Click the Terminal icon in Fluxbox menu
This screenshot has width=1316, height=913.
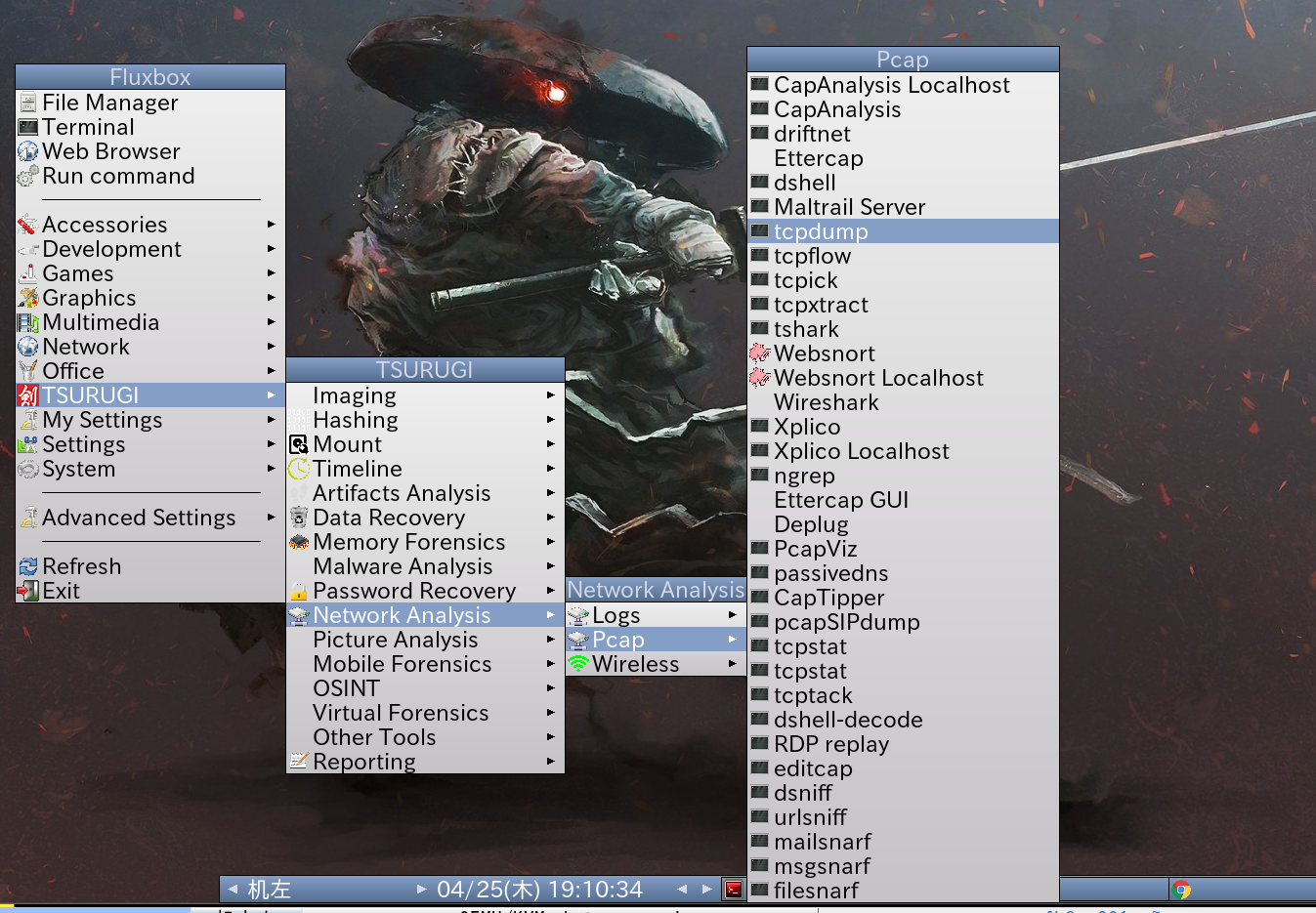[x=28, y=127]
